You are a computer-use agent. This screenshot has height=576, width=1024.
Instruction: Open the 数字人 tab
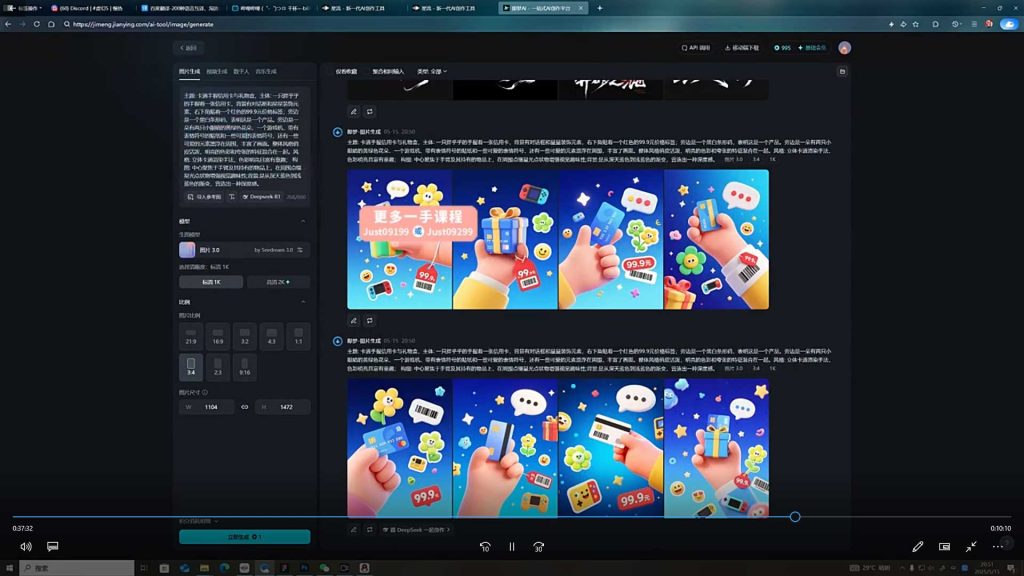coord(241,71)
